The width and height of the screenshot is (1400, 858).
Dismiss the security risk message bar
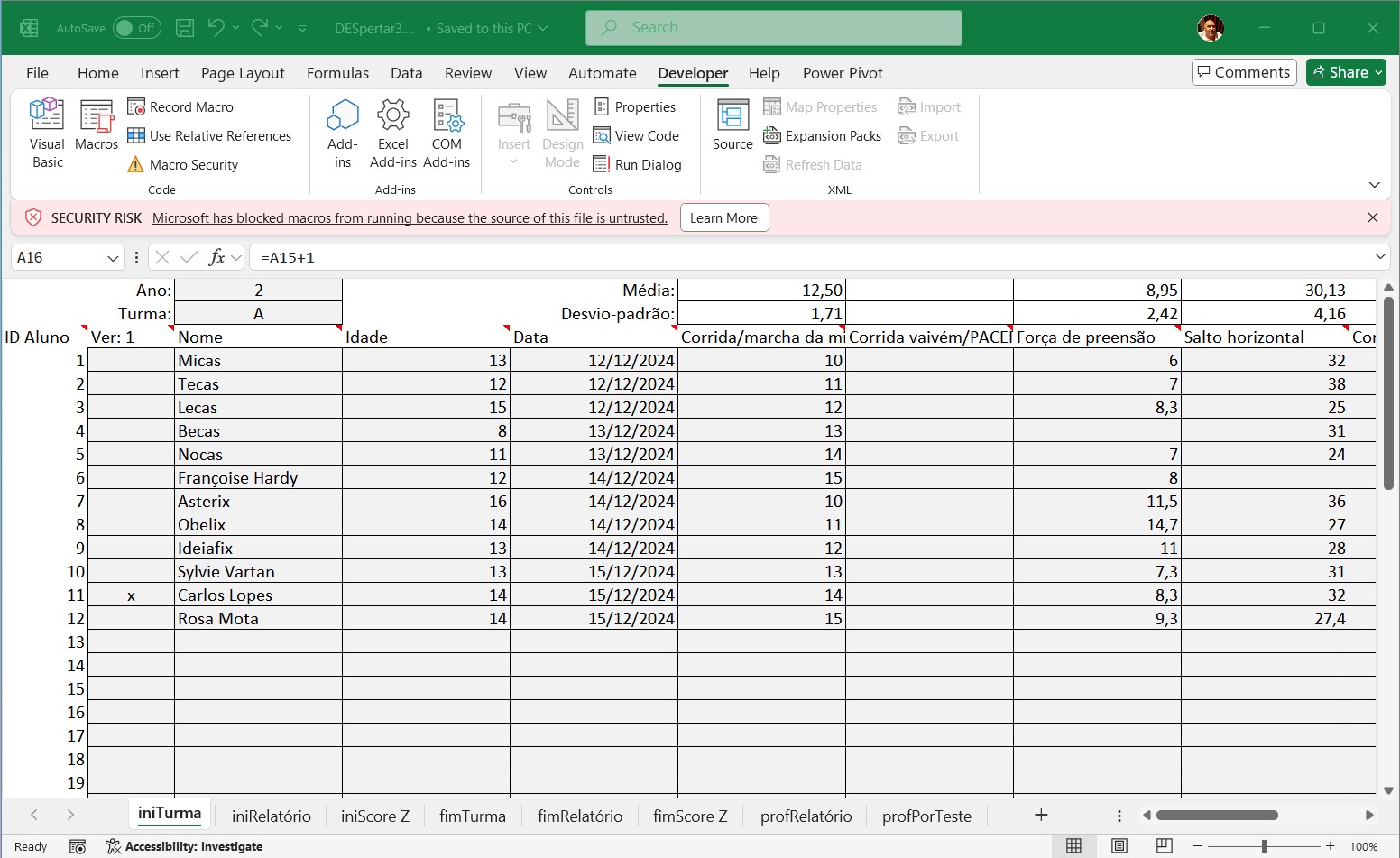click(1373, 217)
